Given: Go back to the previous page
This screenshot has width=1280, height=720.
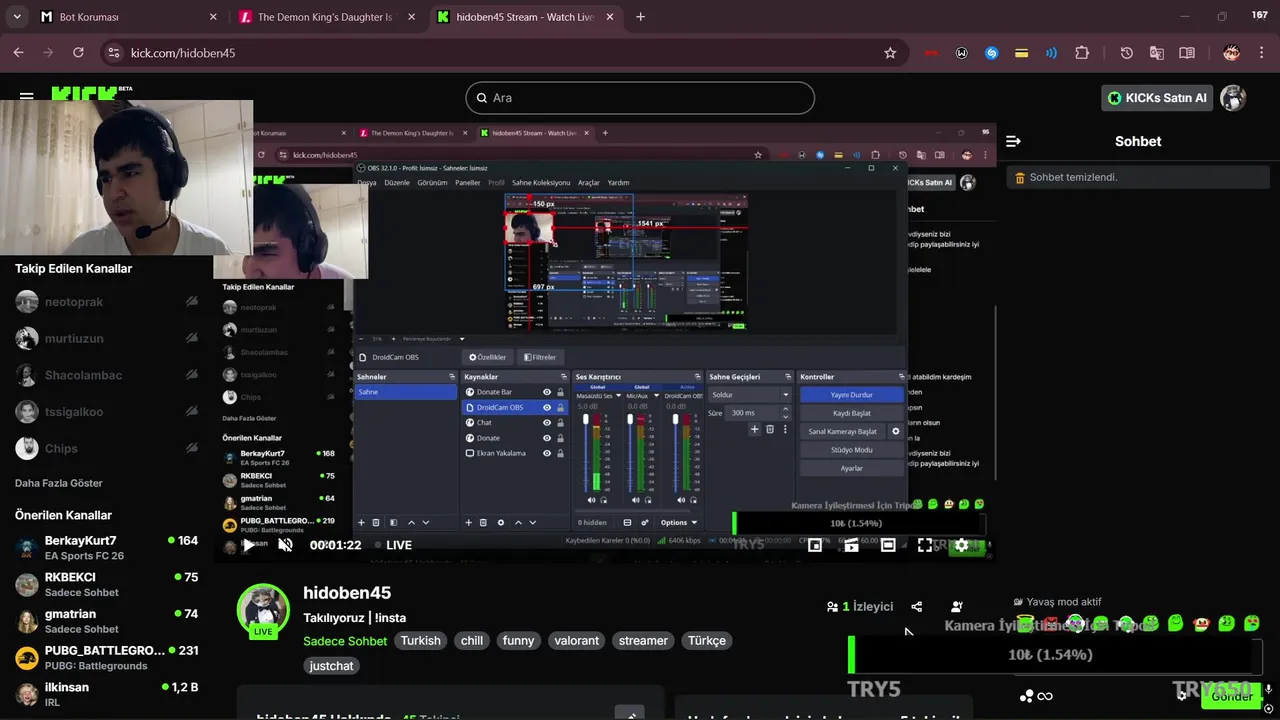Looking at the screenshot, I should (x=18, y=53).
